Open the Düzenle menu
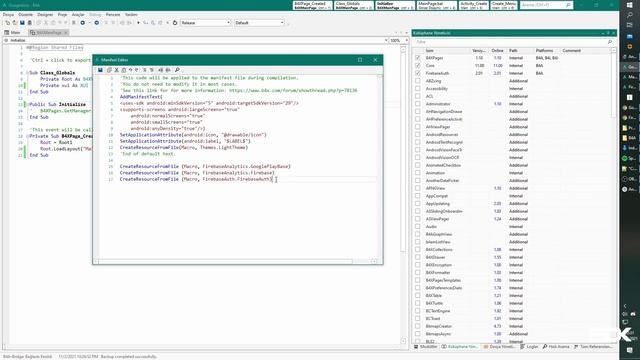Screen dimensions: 640x360 click(x=26, y=15)
